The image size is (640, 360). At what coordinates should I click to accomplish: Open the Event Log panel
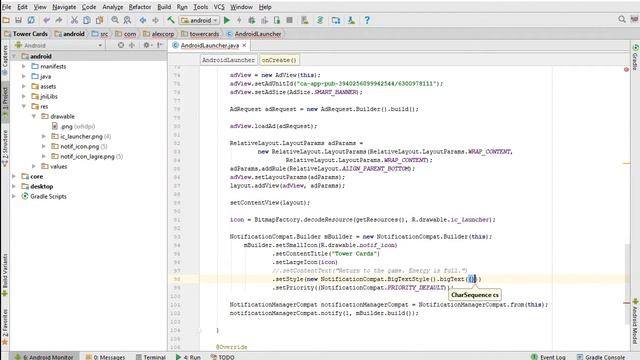(548, 357)
